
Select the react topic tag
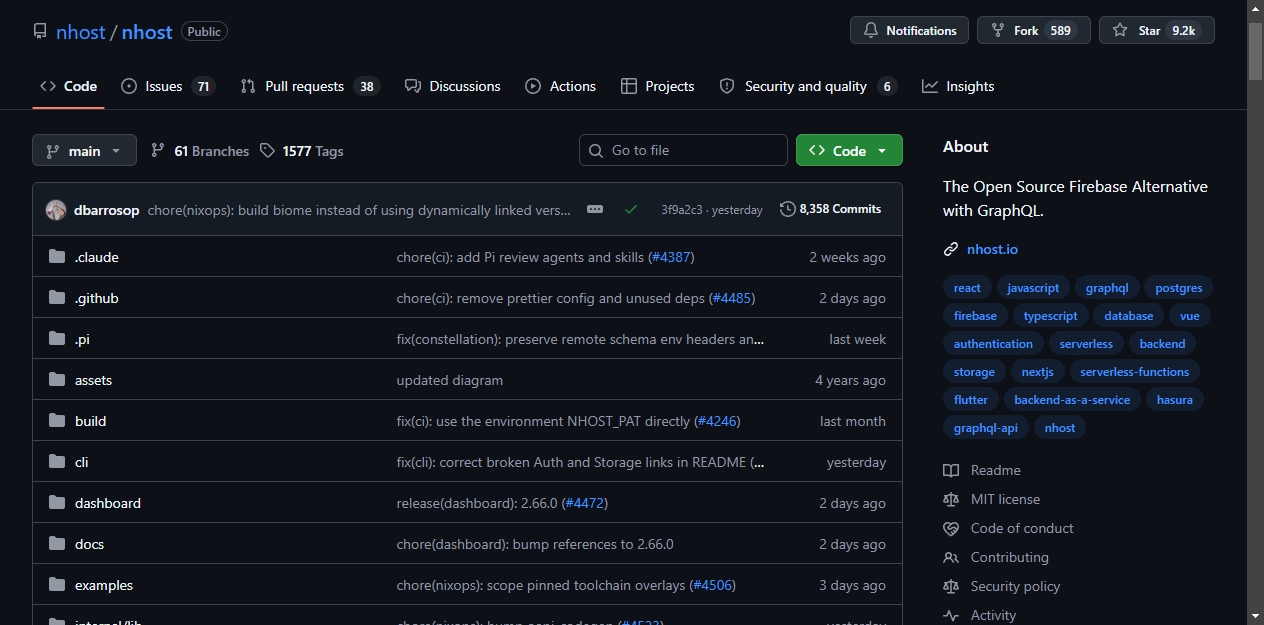pyautogui.click(x=967, y=288)
